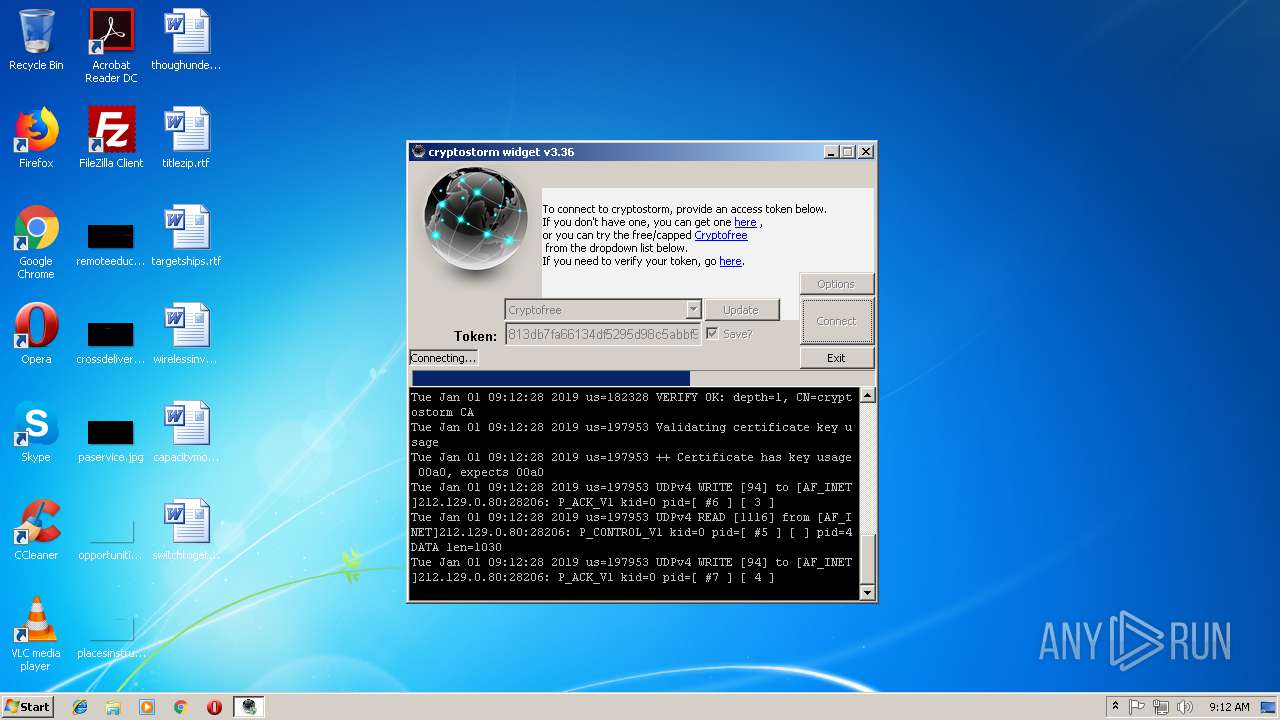Open Opera from the taskbar

tap(214, 707)
